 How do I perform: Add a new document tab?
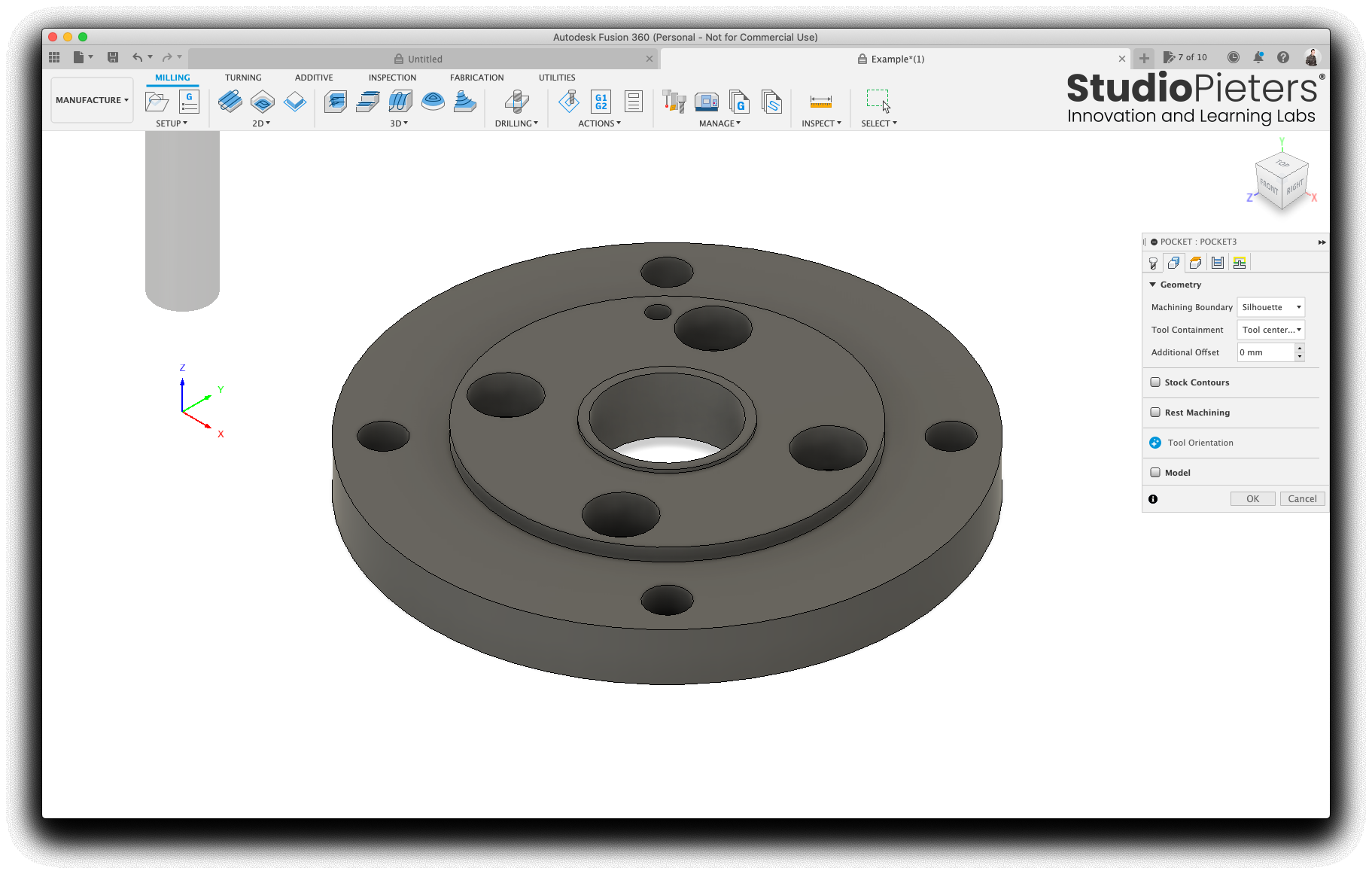click(x=1144, y=58)
